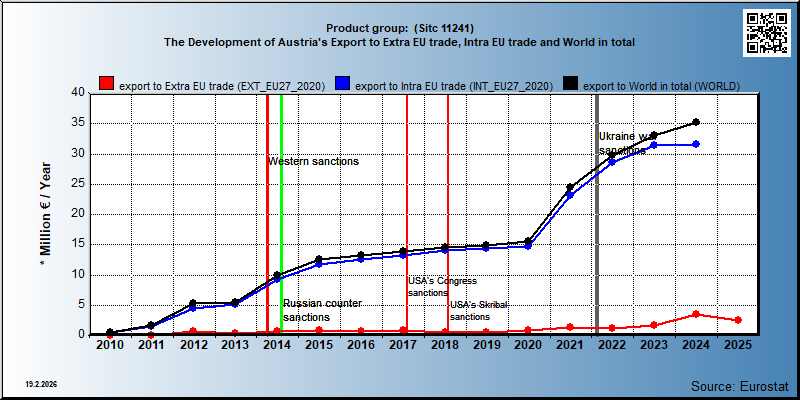Screen dimensions: 800x400
Task: Click the y-axis value 30
Action: [x=78, y=154]
